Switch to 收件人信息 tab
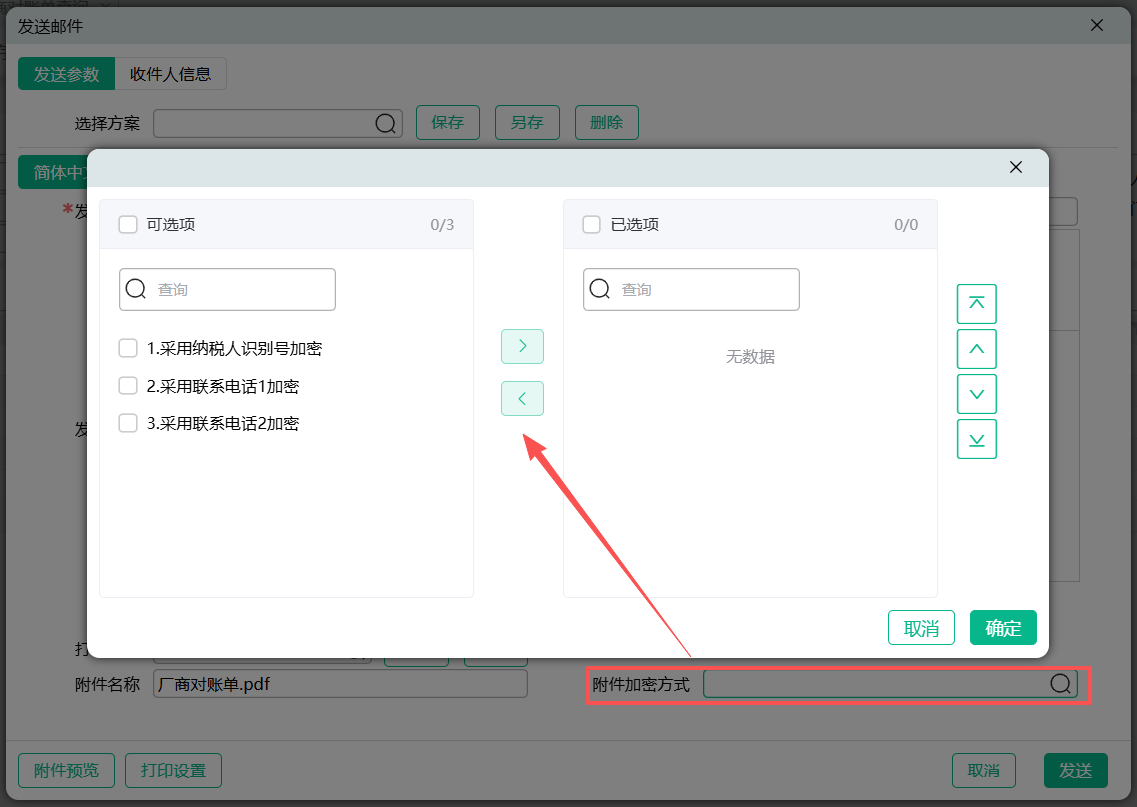Viewport: 1137px width, 807px height. (171, 74)
